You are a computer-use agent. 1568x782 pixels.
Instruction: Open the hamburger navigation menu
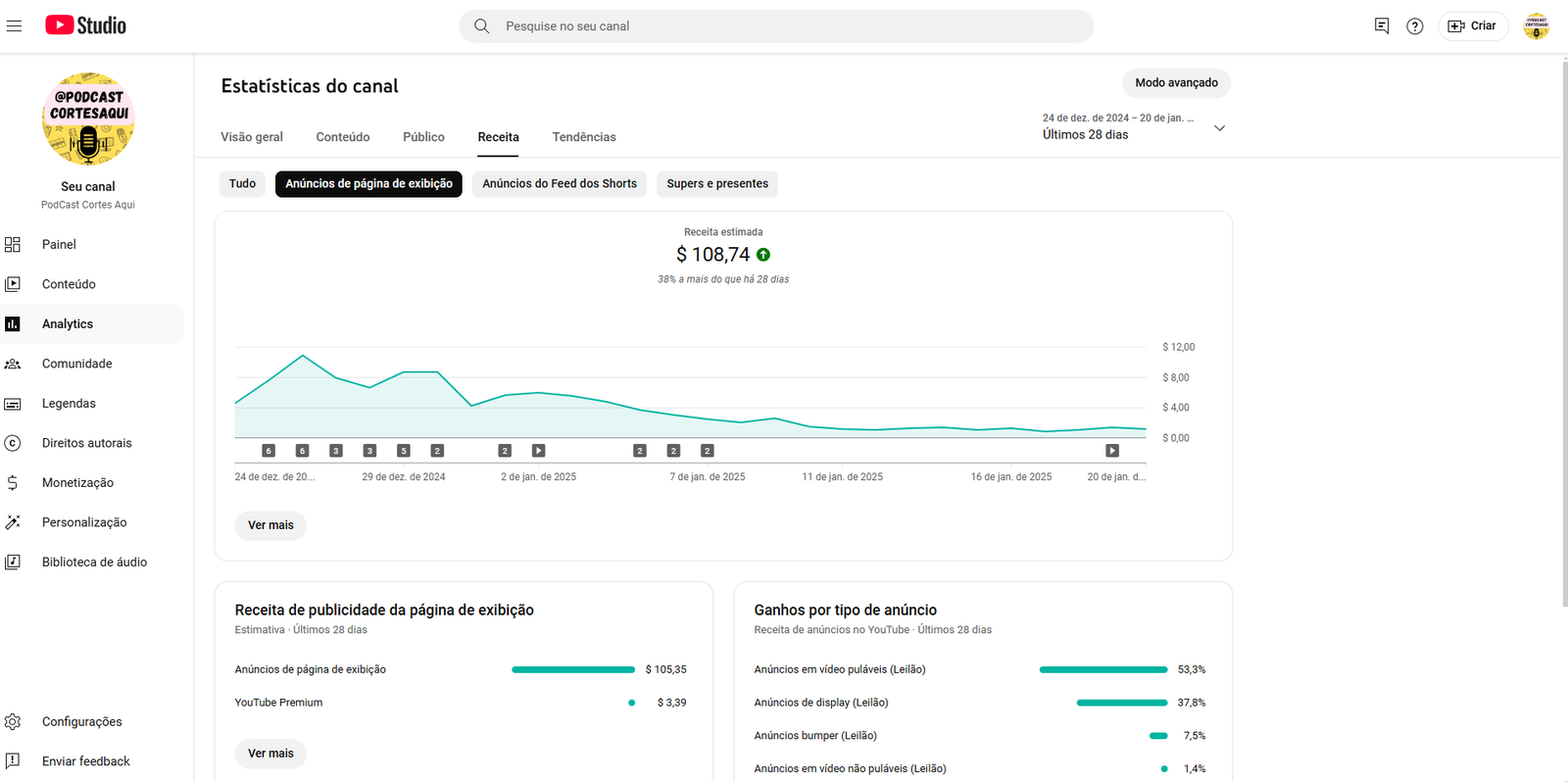tap(14, 25)
